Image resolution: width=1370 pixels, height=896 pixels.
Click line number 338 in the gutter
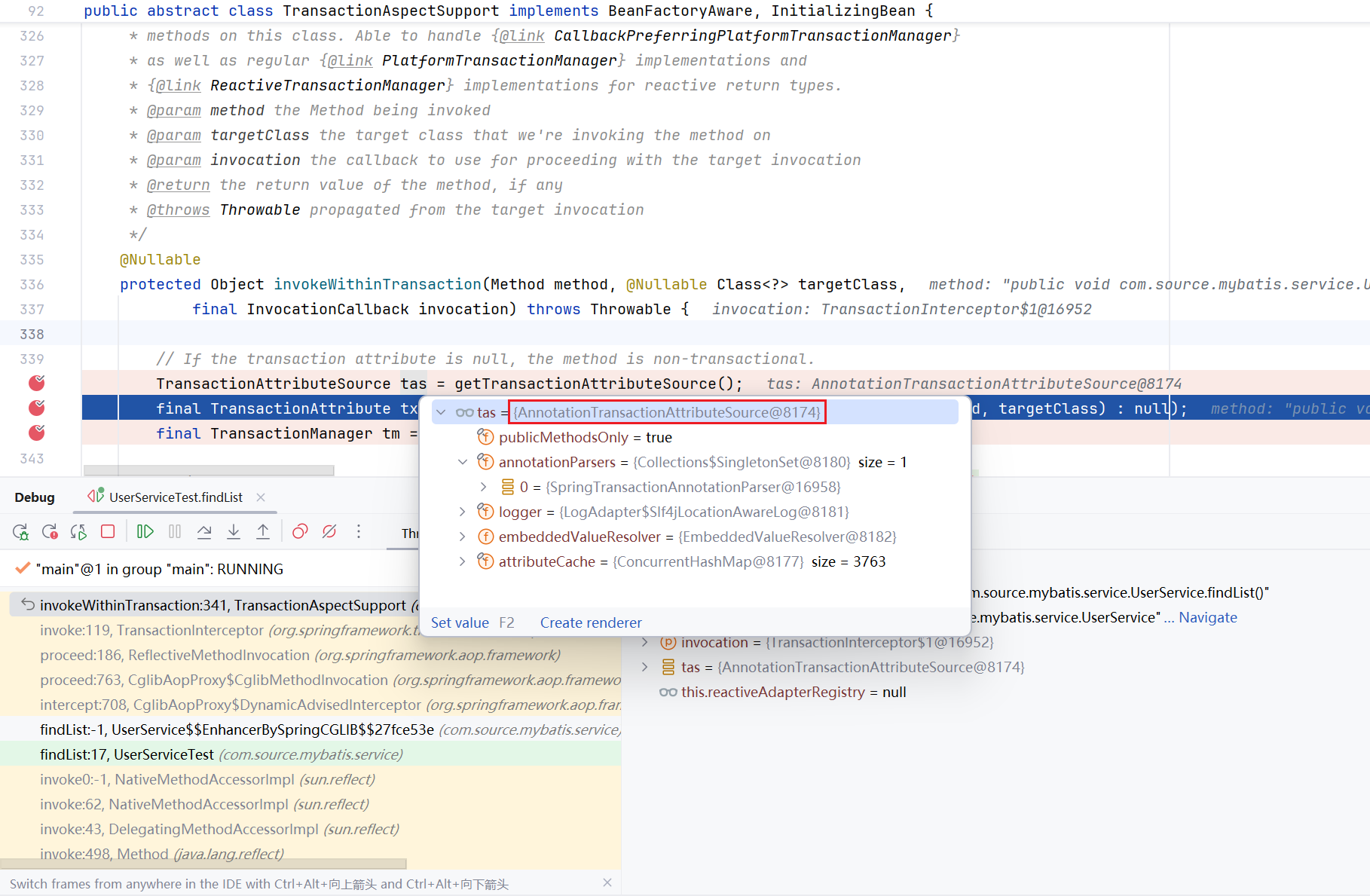click(x=32, y=334)
